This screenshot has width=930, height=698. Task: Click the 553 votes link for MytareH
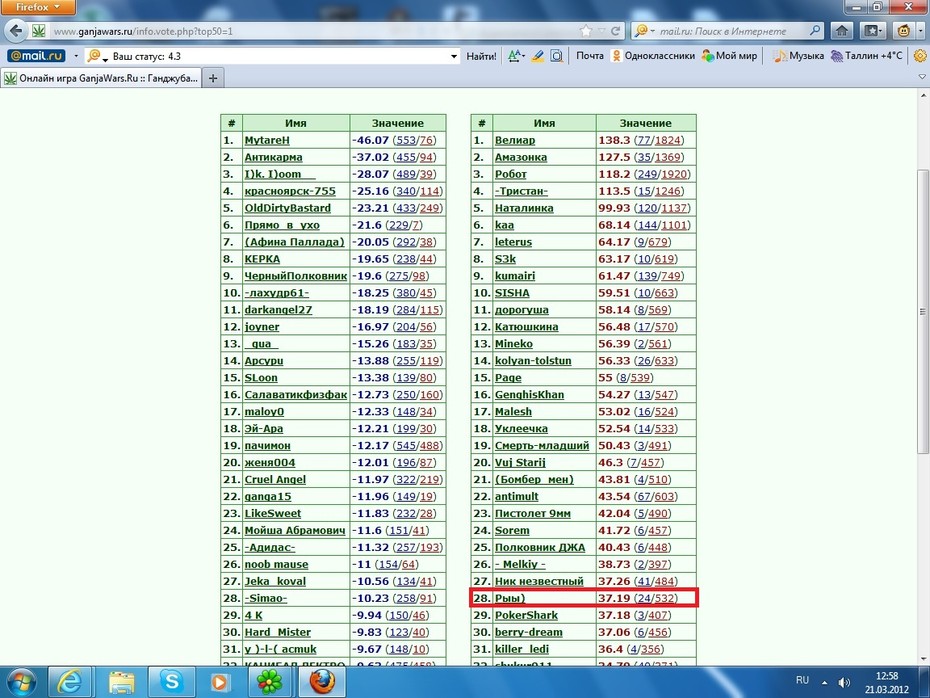point(406,140)
